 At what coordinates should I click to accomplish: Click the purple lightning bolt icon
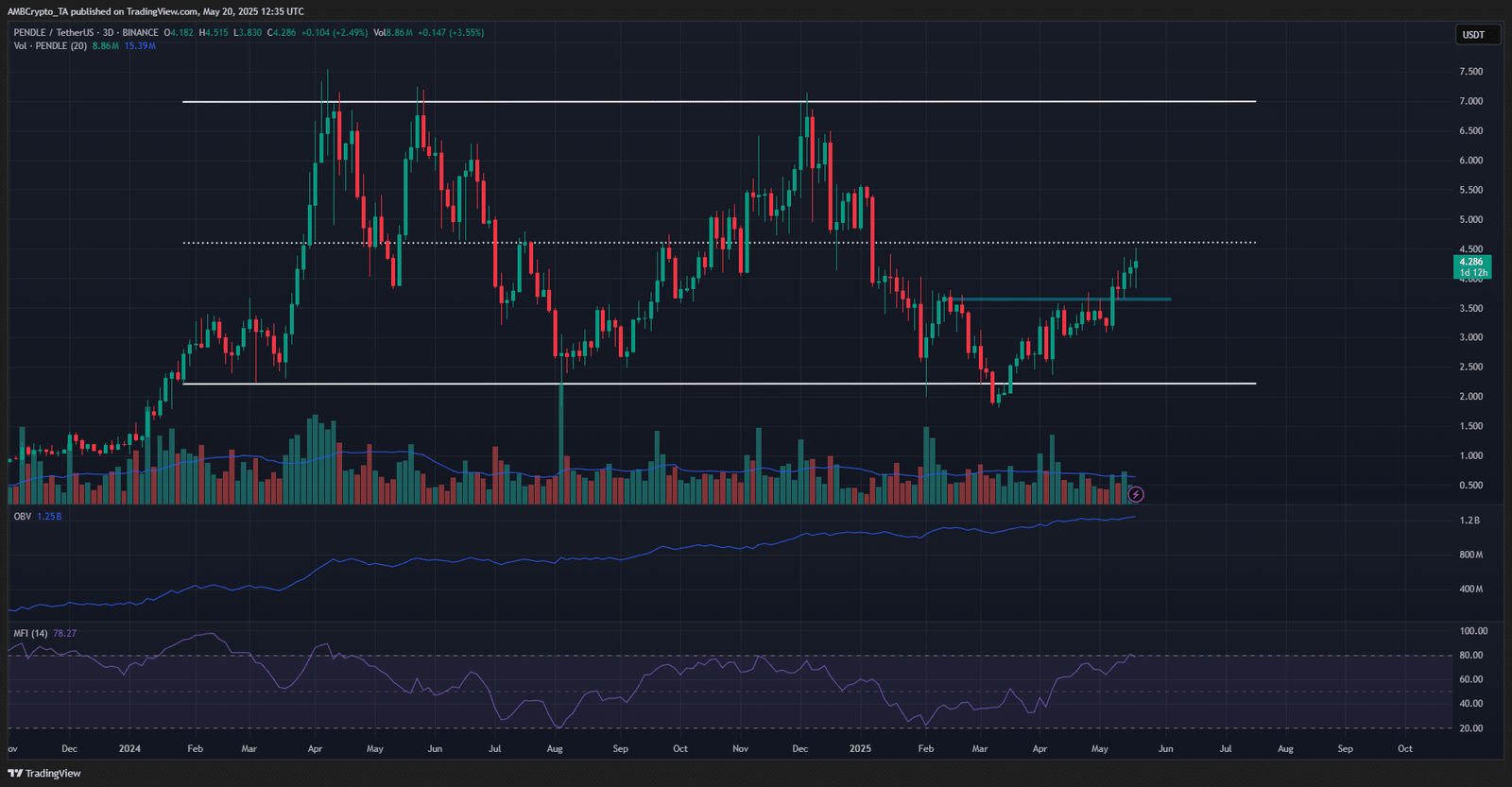click(1136, 494)
